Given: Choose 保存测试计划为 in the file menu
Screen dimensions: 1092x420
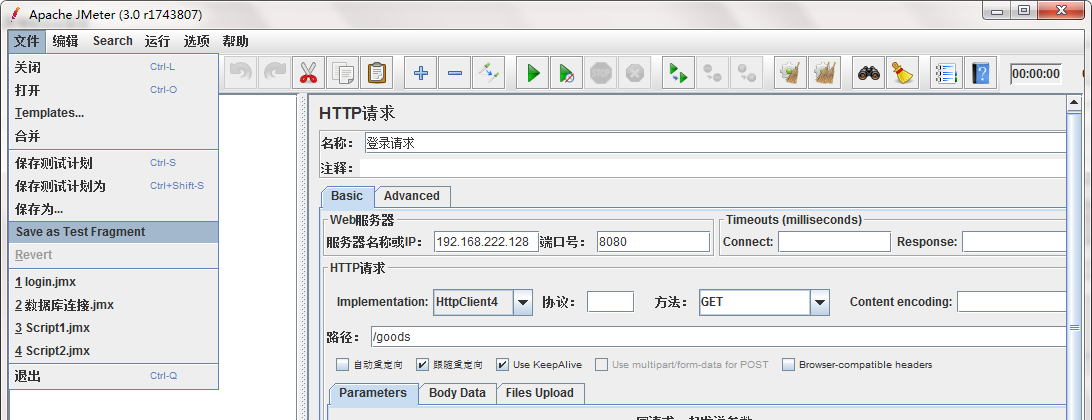Looking at the screenshot, I should [114, 186].
